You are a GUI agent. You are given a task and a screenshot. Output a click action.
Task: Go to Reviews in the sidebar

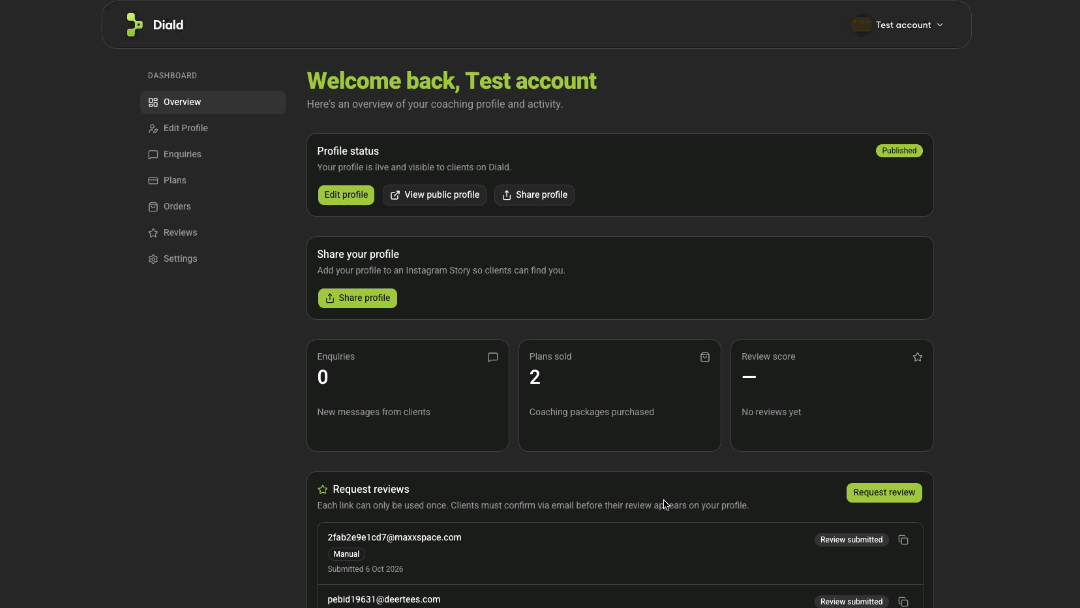click(213, 233)
